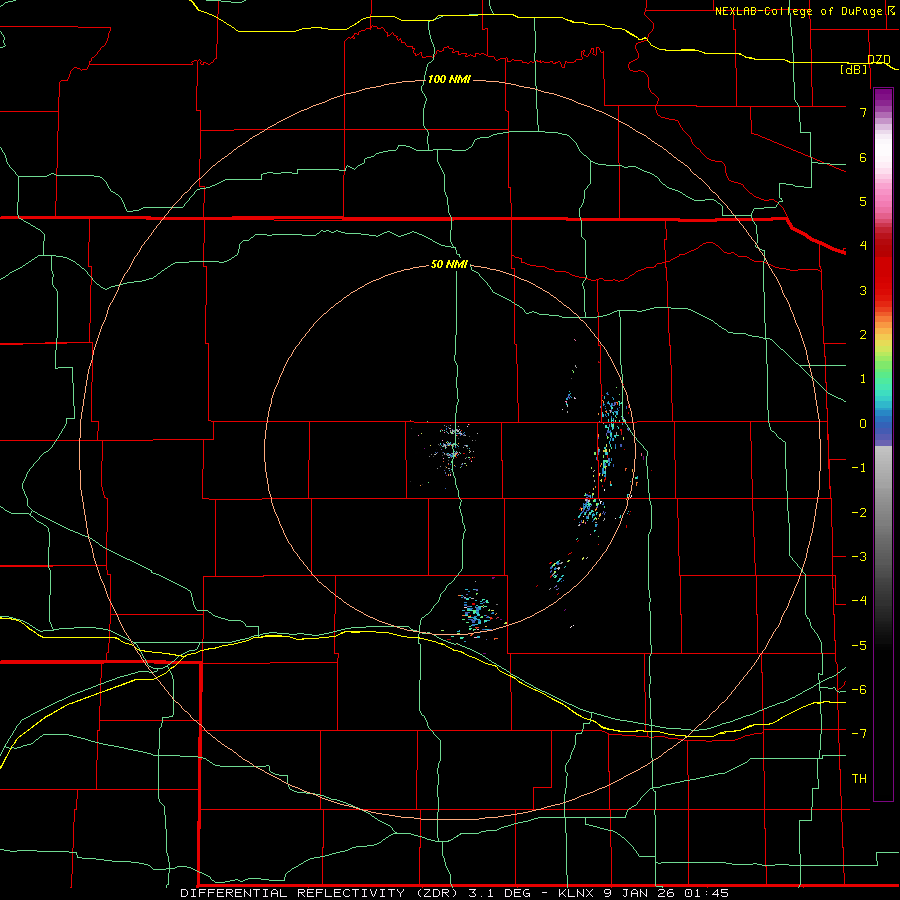Click the 50 NMI range ring label
900x900 pixels.
click(449, 264)
